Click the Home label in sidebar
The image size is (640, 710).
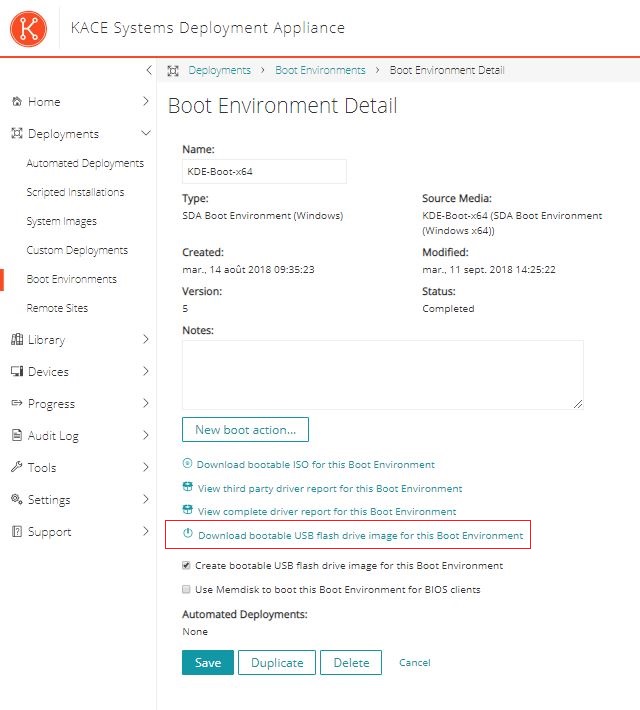[x=44, y=101]
